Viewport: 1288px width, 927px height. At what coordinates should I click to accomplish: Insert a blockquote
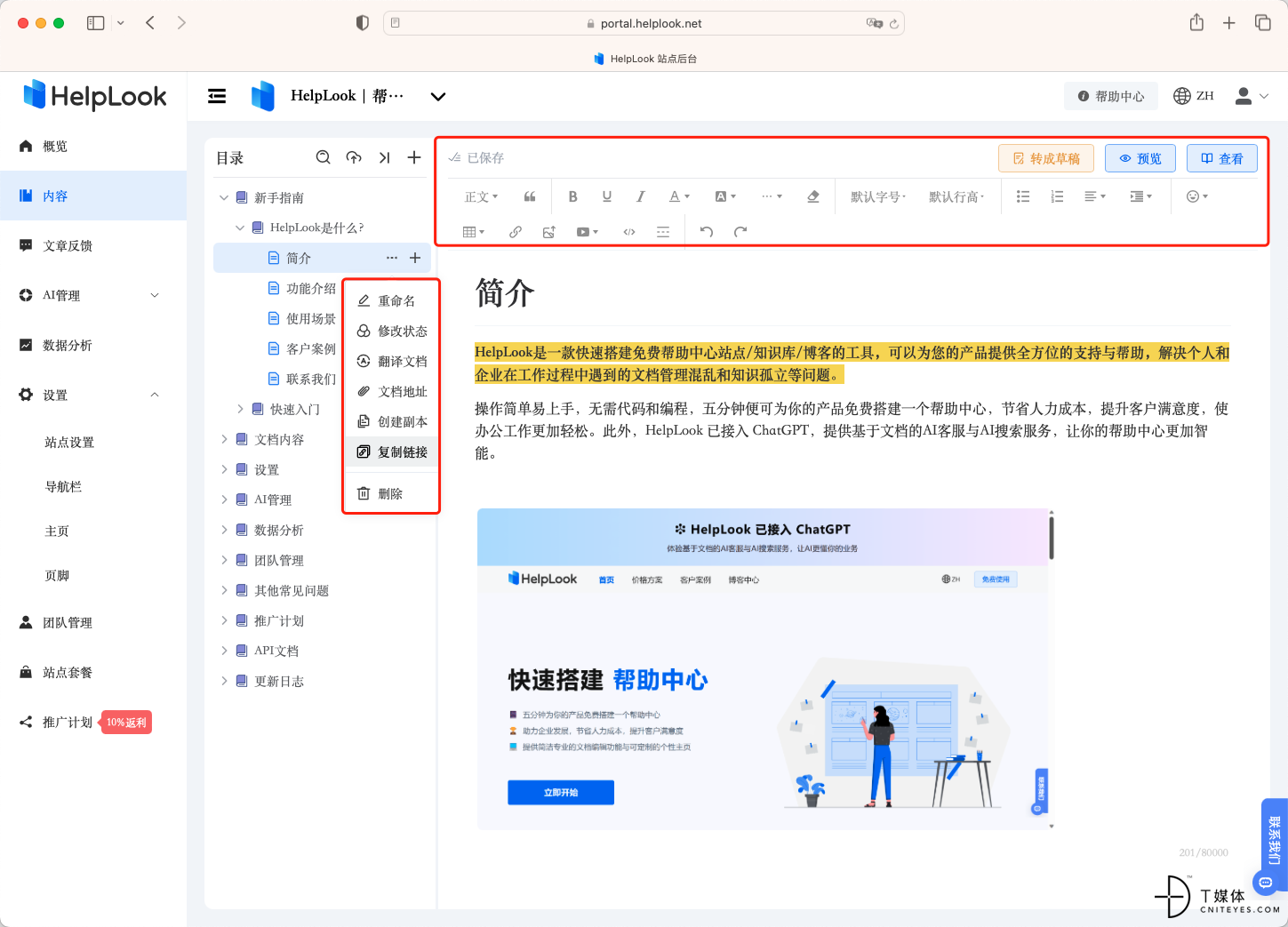click(530, 196)
